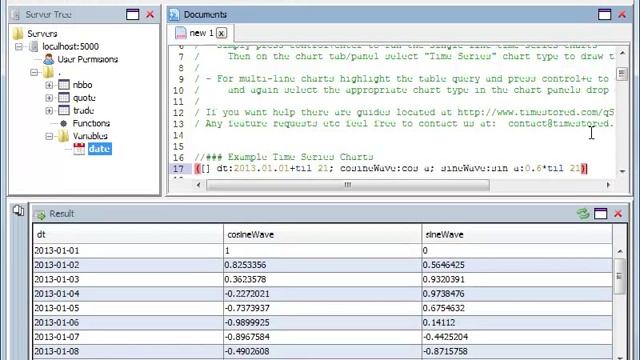Click the trade table icon
The height and width of the screenshot is (360, 640).
64,110
